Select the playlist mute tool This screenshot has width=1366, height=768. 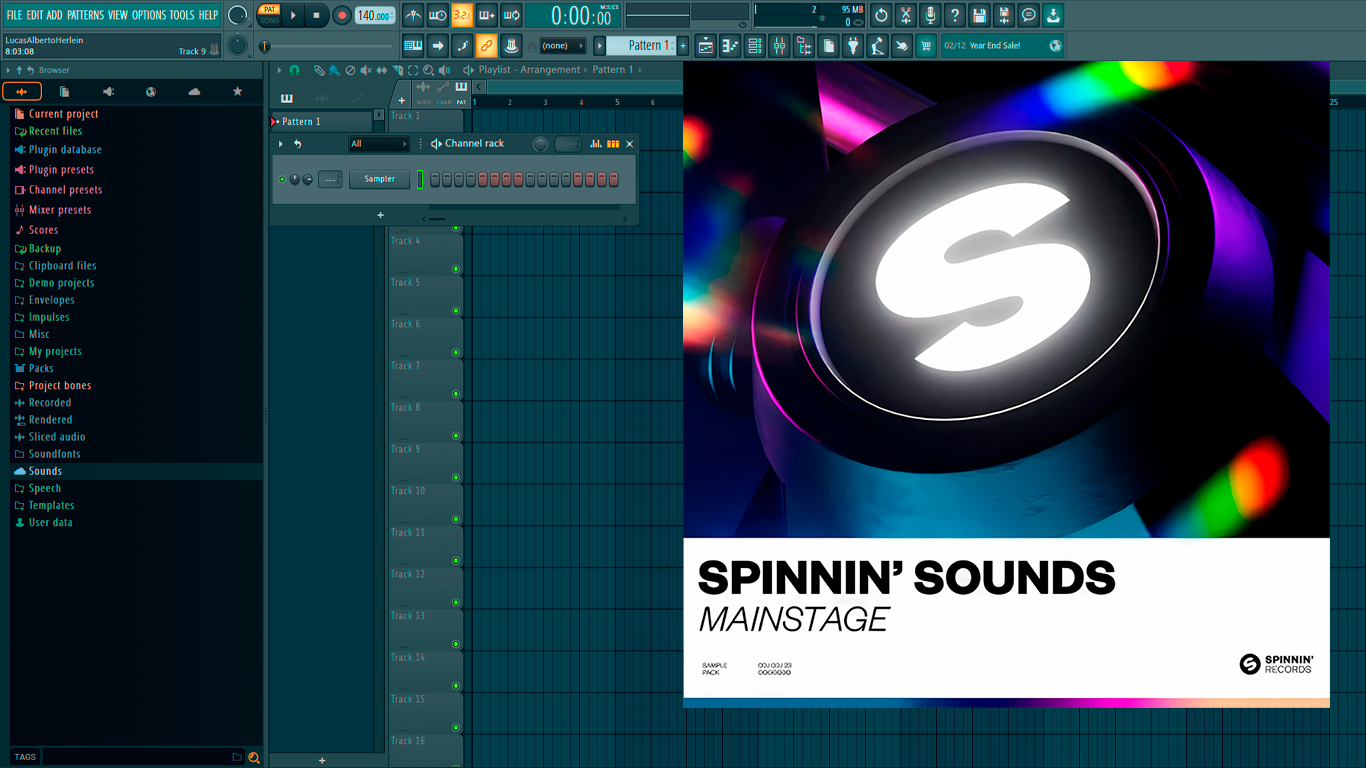coord(365,70)
